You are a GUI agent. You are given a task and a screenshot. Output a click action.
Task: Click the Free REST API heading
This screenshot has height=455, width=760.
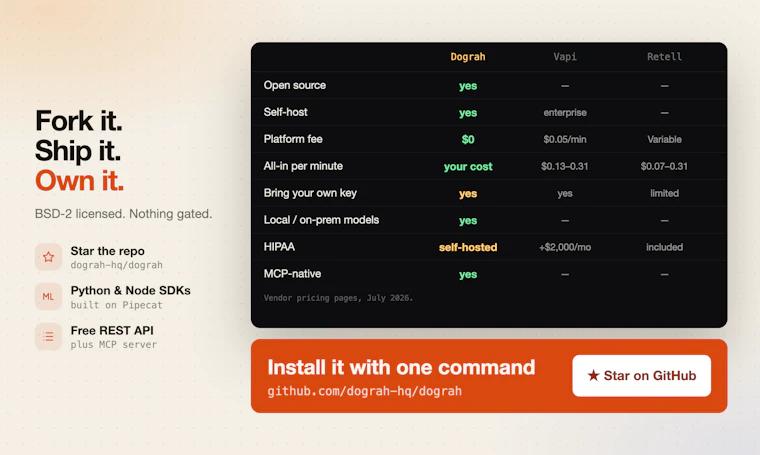[112, 330]
